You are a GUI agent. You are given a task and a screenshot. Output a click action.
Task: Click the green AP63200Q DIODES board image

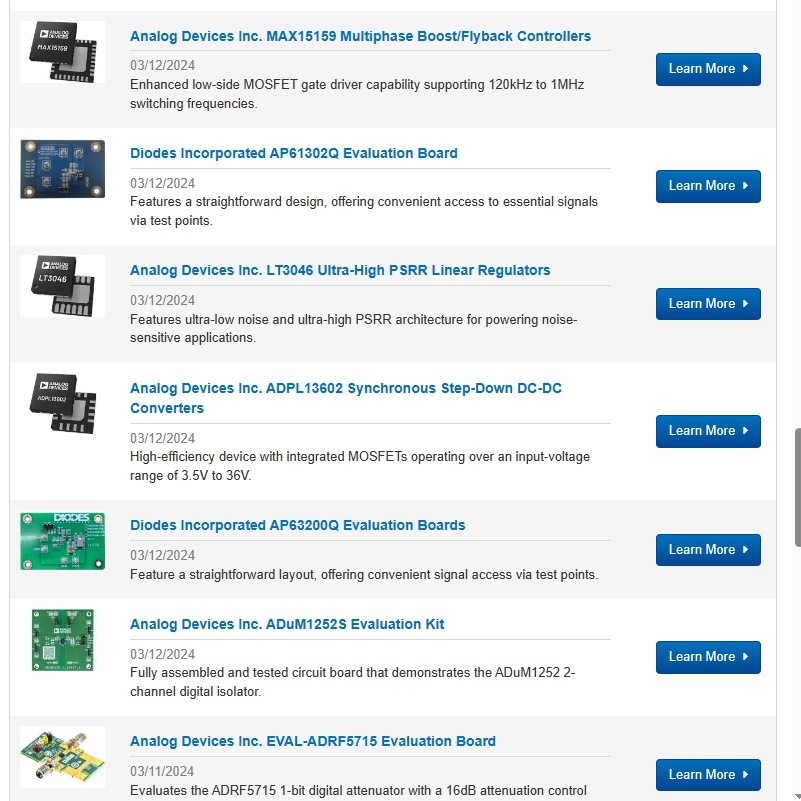[x=62, y=541]
